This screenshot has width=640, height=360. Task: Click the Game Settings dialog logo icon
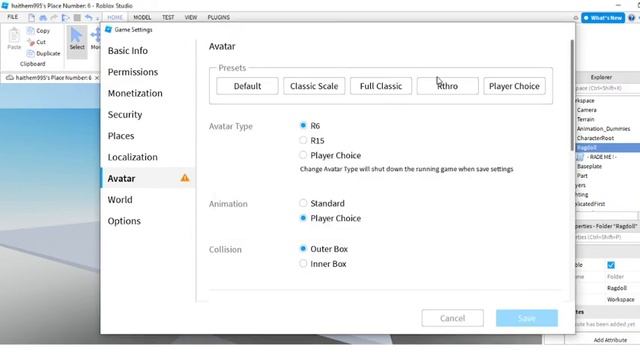click(x=108, y=29)
